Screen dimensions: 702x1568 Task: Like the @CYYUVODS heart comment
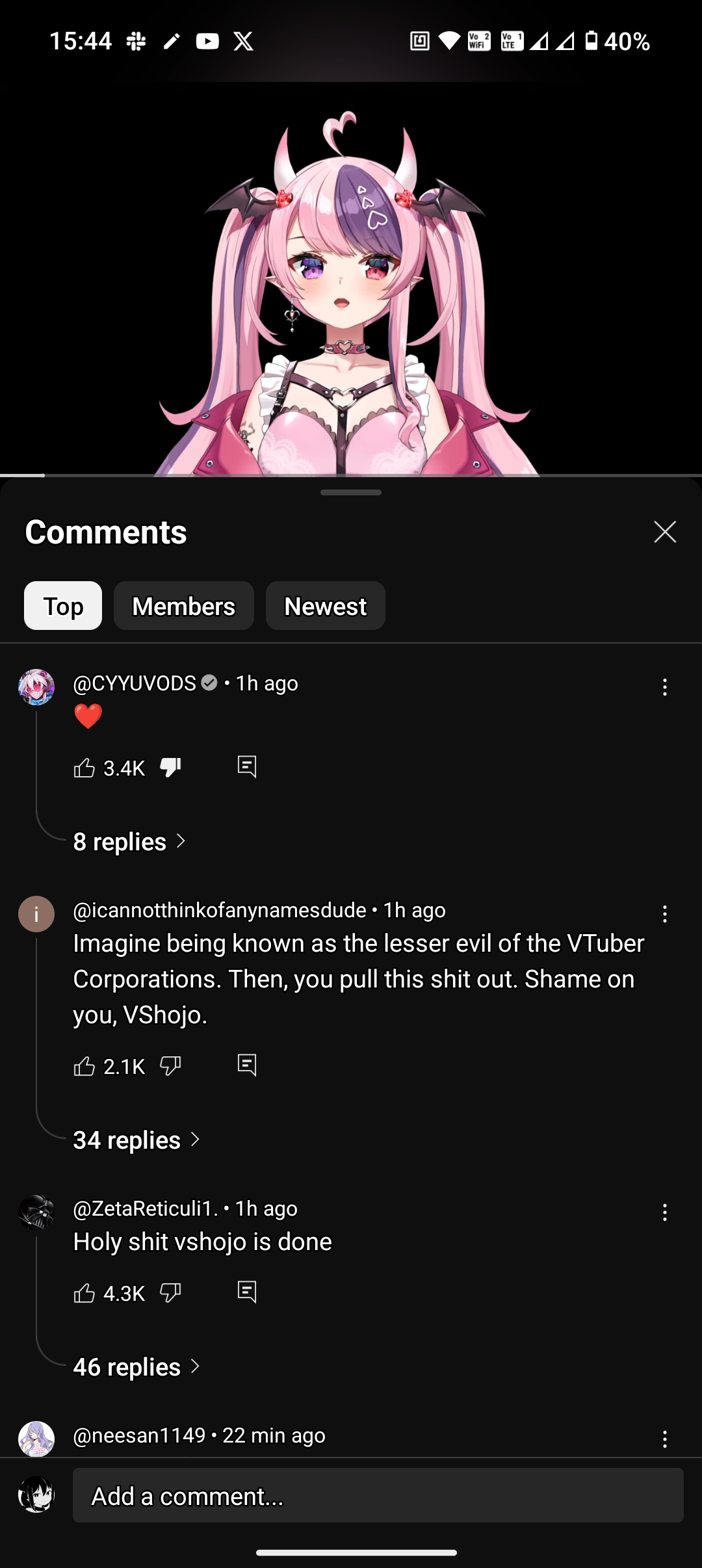tap(84, 768)
